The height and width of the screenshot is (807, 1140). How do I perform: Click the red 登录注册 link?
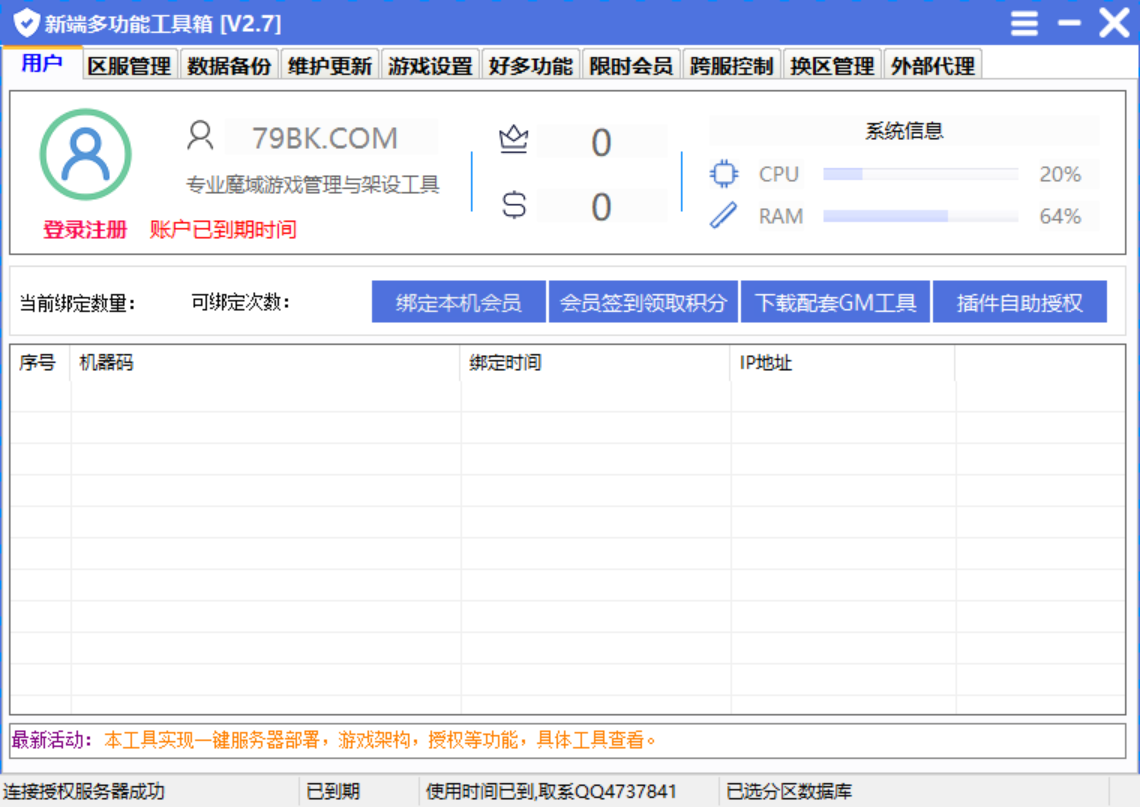(x=85, y=230)
